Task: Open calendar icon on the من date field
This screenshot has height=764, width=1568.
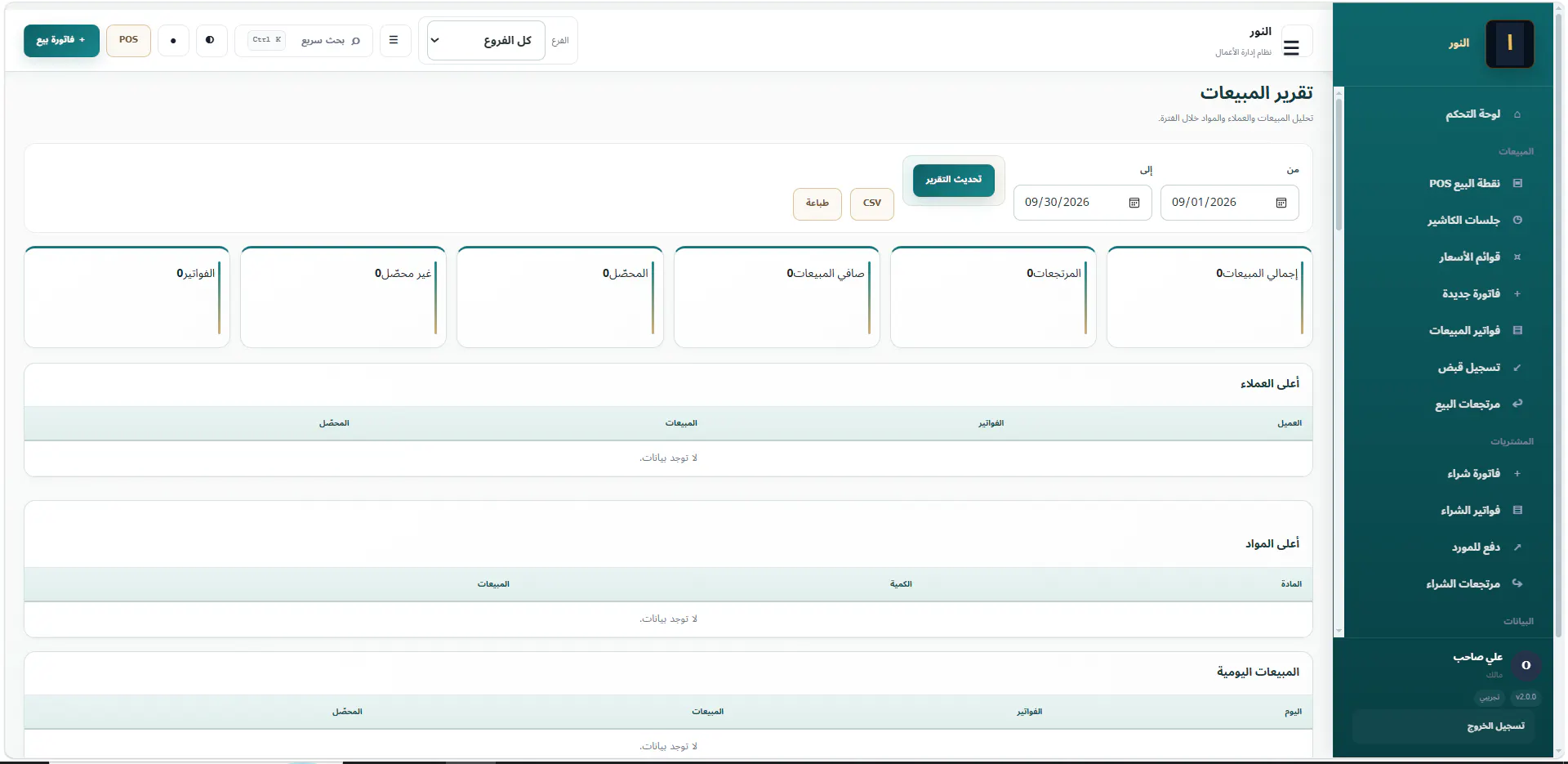Action: (1281, 203)
